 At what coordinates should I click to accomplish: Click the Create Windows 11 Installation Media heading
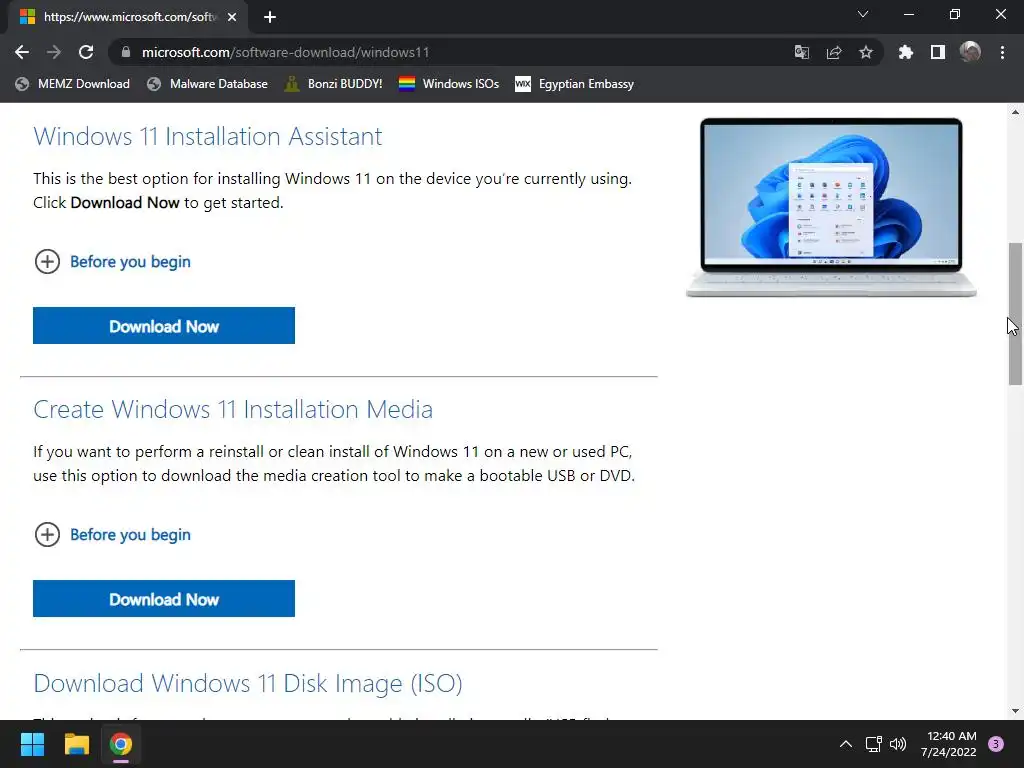pos(233,409)
